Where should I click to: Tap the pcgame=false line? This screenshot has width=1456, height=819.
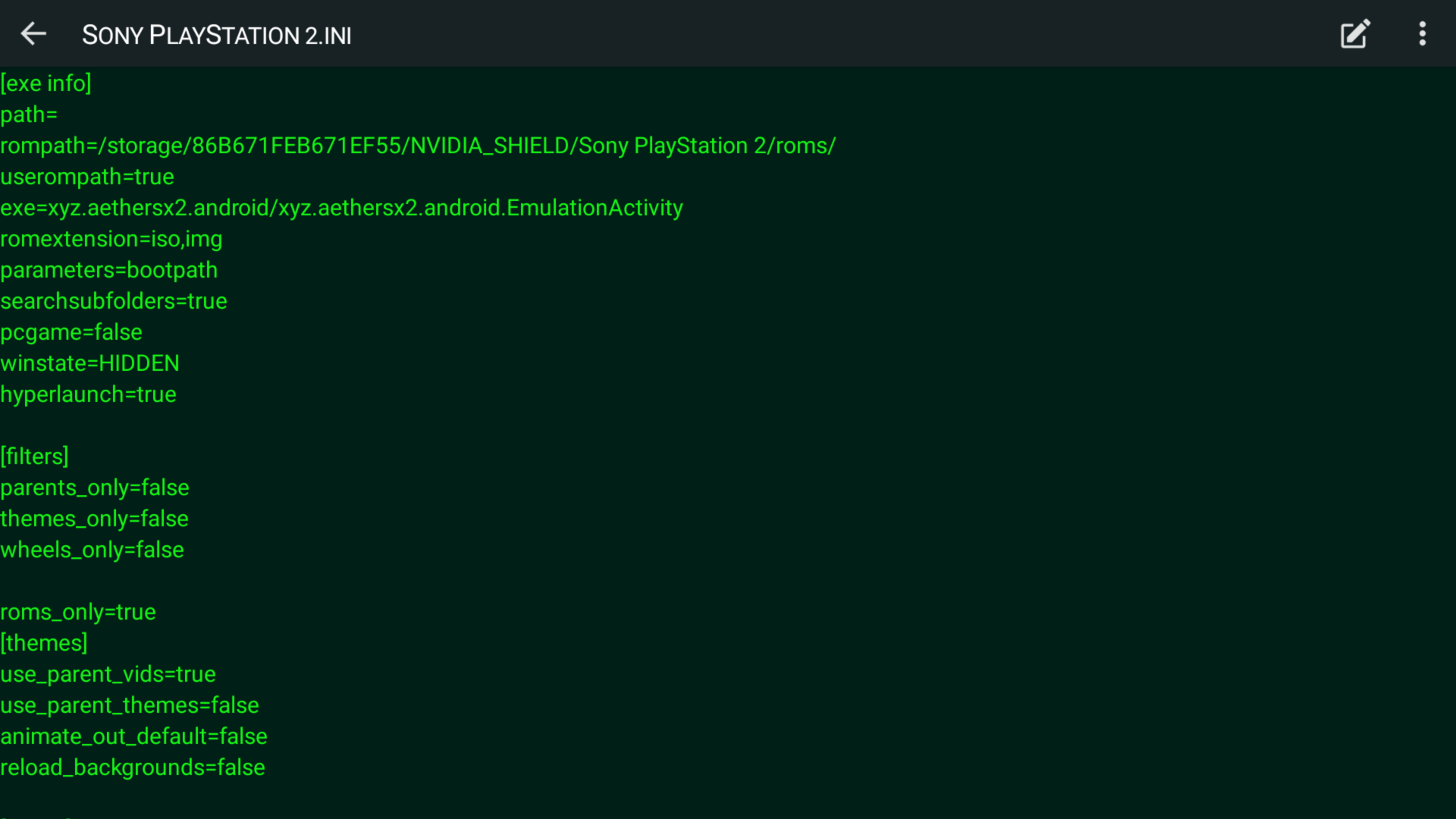pyautogui.click(x=71, y=332)
